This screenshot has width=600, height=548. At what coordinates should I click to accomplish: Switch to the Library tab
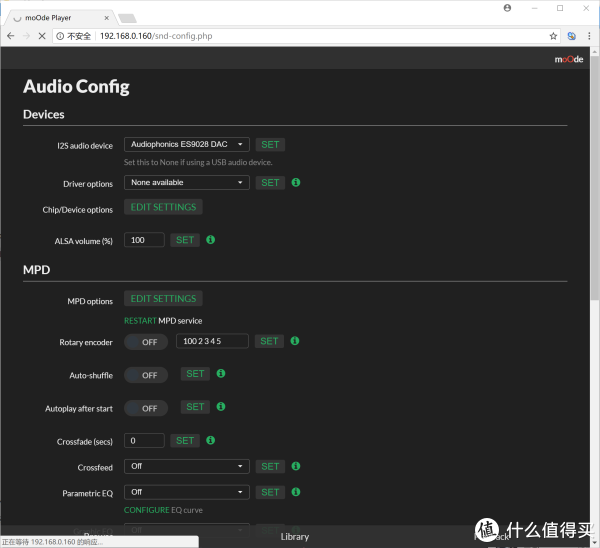click(x=295, y=537)
